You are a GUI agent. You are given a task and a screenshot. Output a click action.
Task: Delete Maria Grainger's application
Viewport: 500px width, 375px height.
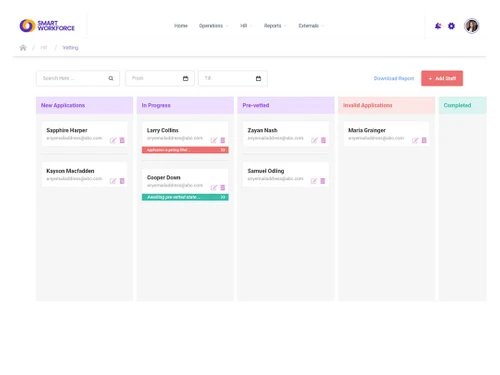point(424,140)
